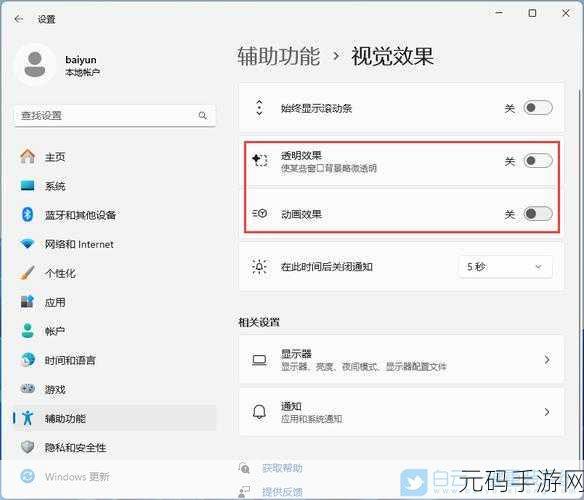The image size is (584, 500).
Task: Go back to 辅助功能 breadcrumb
Action: tap(279, 56)
